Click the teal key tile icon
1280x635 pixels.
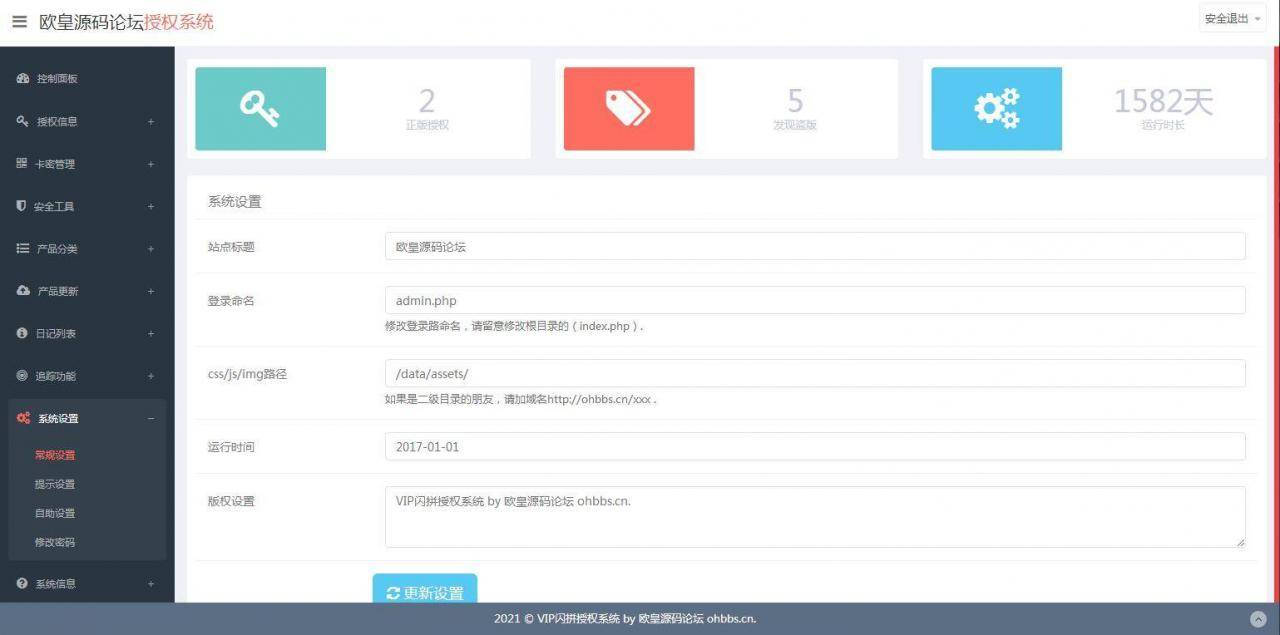pos(260,109)
